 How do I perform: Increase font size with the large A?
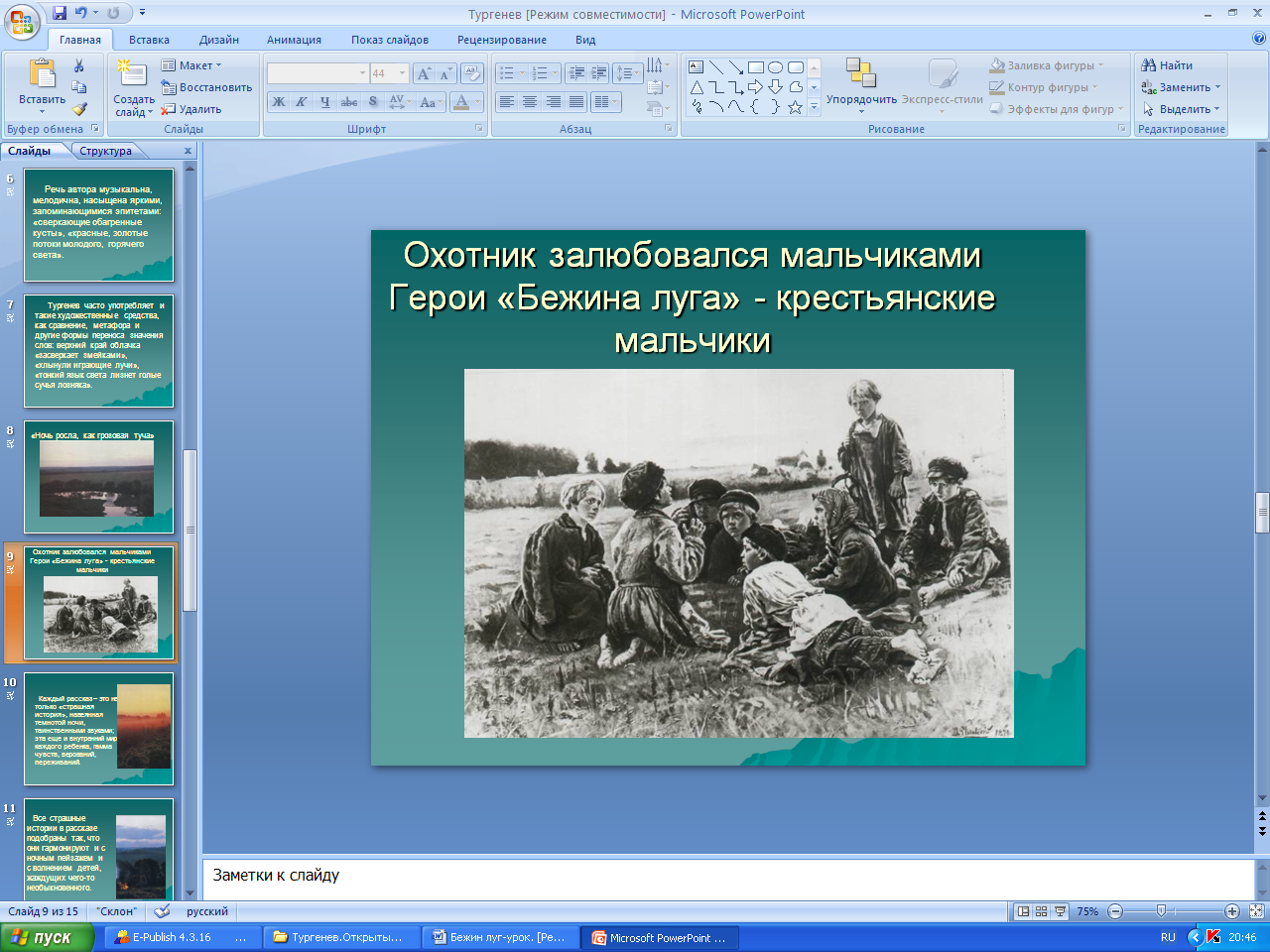[x=424, y=73]
